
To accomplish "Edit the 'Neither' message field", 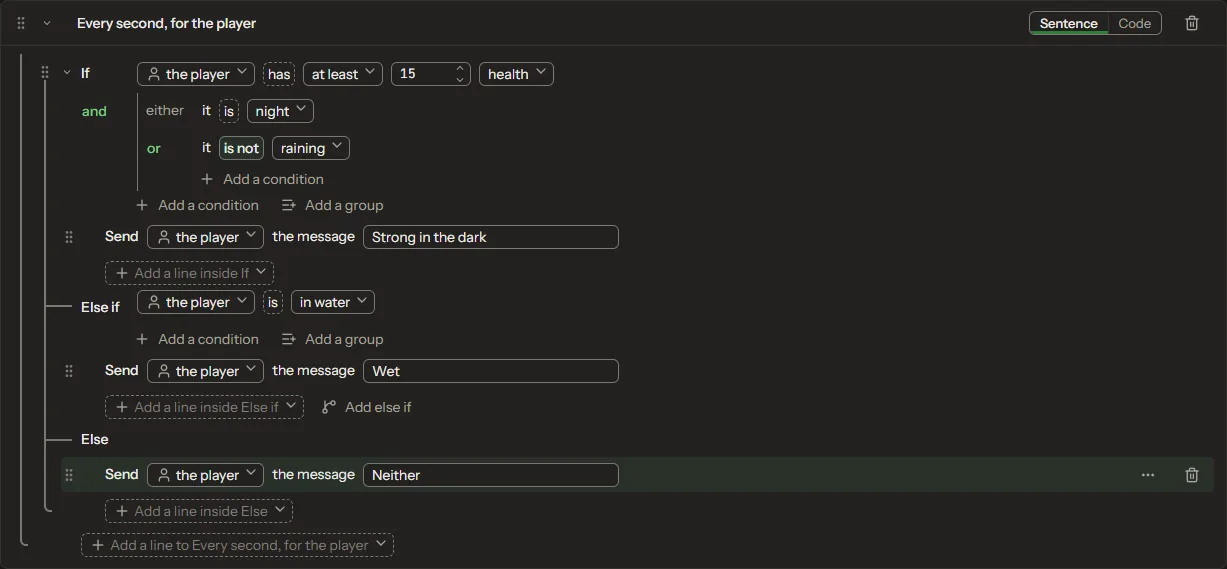I will (x=491, y=475).
